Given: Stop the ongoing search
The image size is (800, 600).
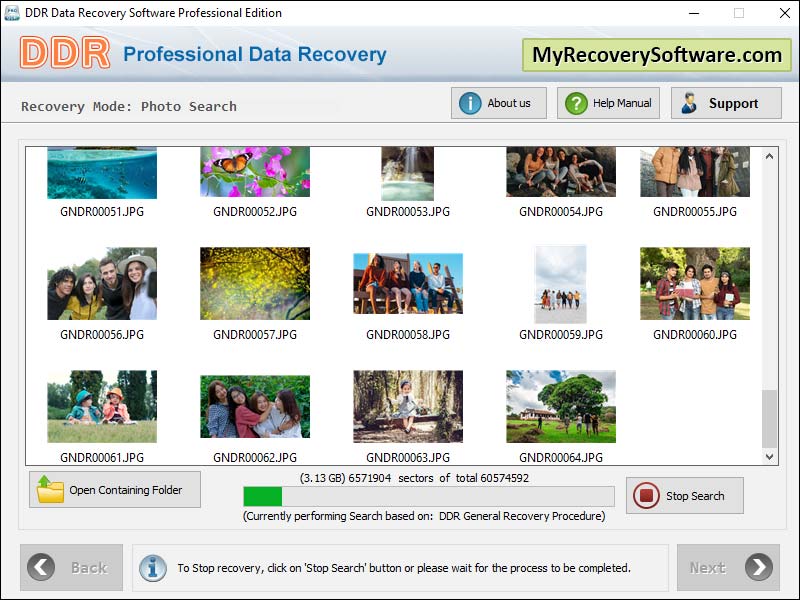Looking at the screenshot, I should coord(684,495).
